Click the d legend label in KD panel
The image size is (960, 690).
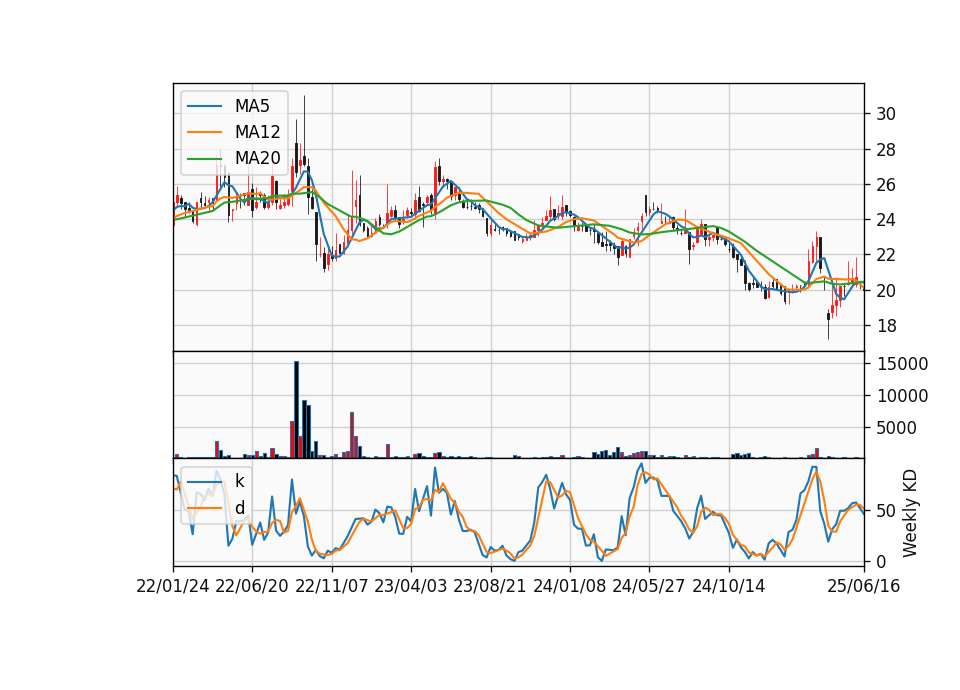240,508
